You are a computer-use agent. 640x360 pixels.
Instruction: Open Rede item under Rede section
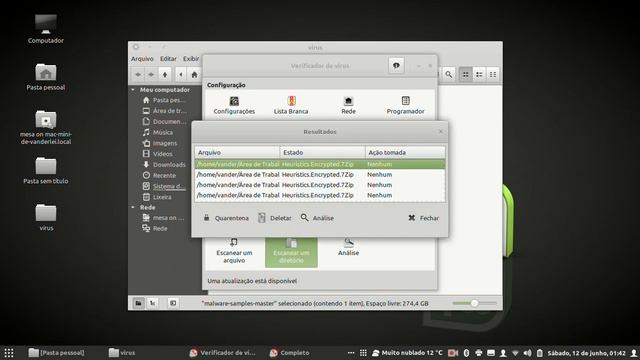pos(155,229)
